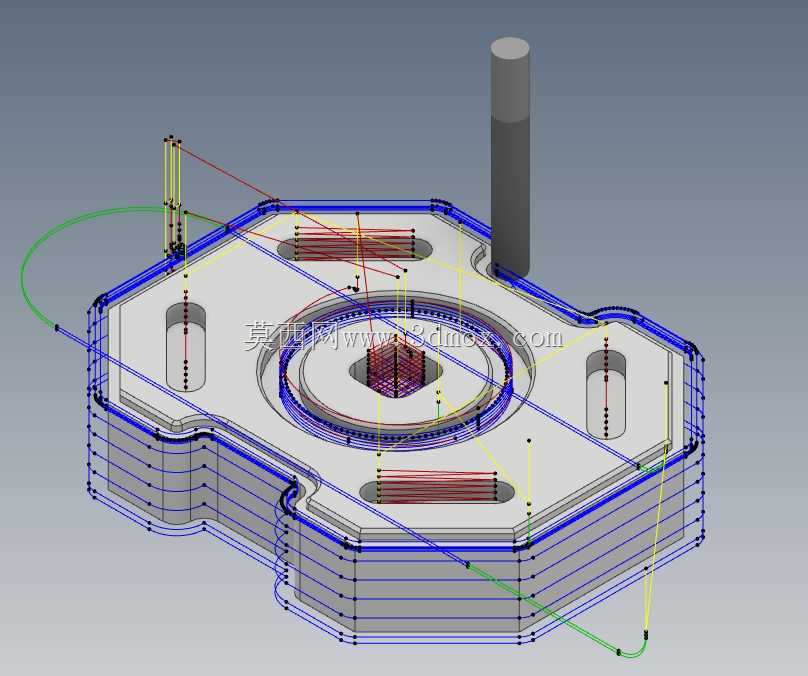808x676 pixels.
Task: Select the lower horizontal slot pocket
Action: [x=437, y=492]
